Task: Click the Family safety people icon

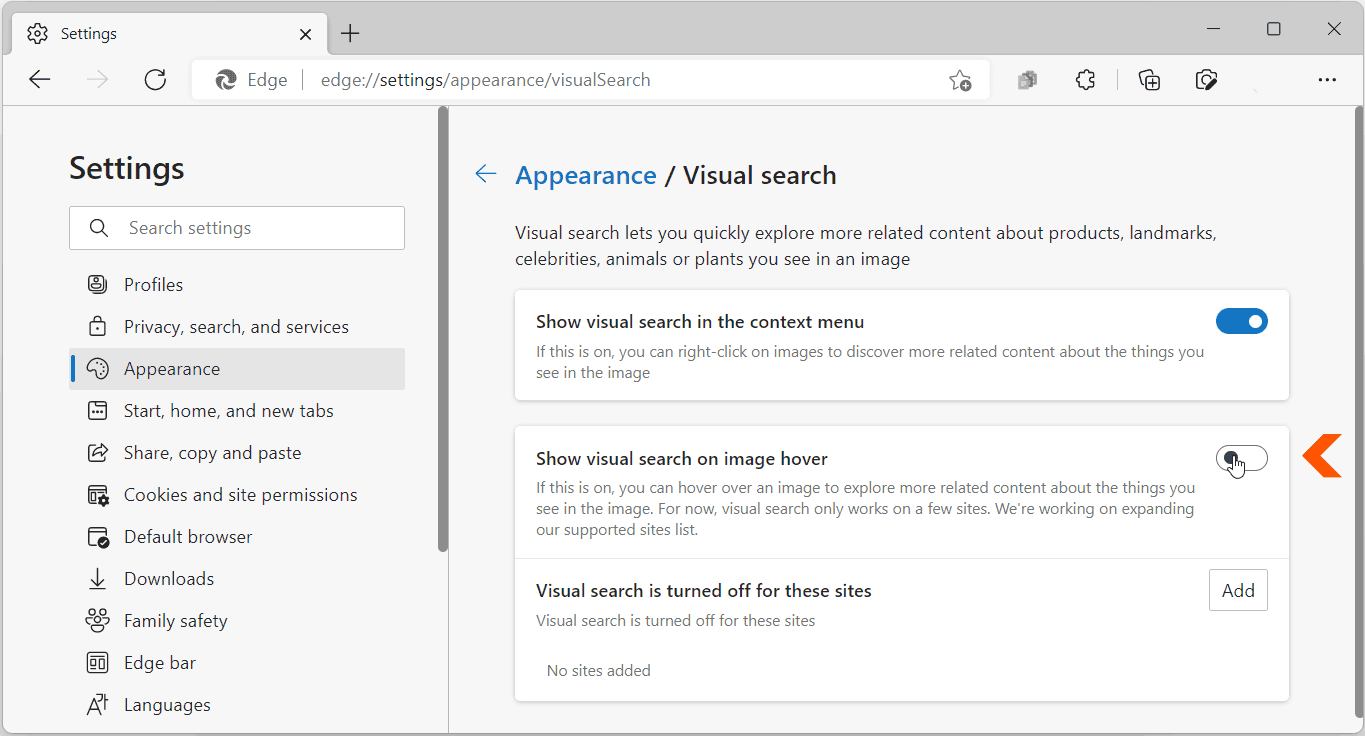Action: click(97, 621)
